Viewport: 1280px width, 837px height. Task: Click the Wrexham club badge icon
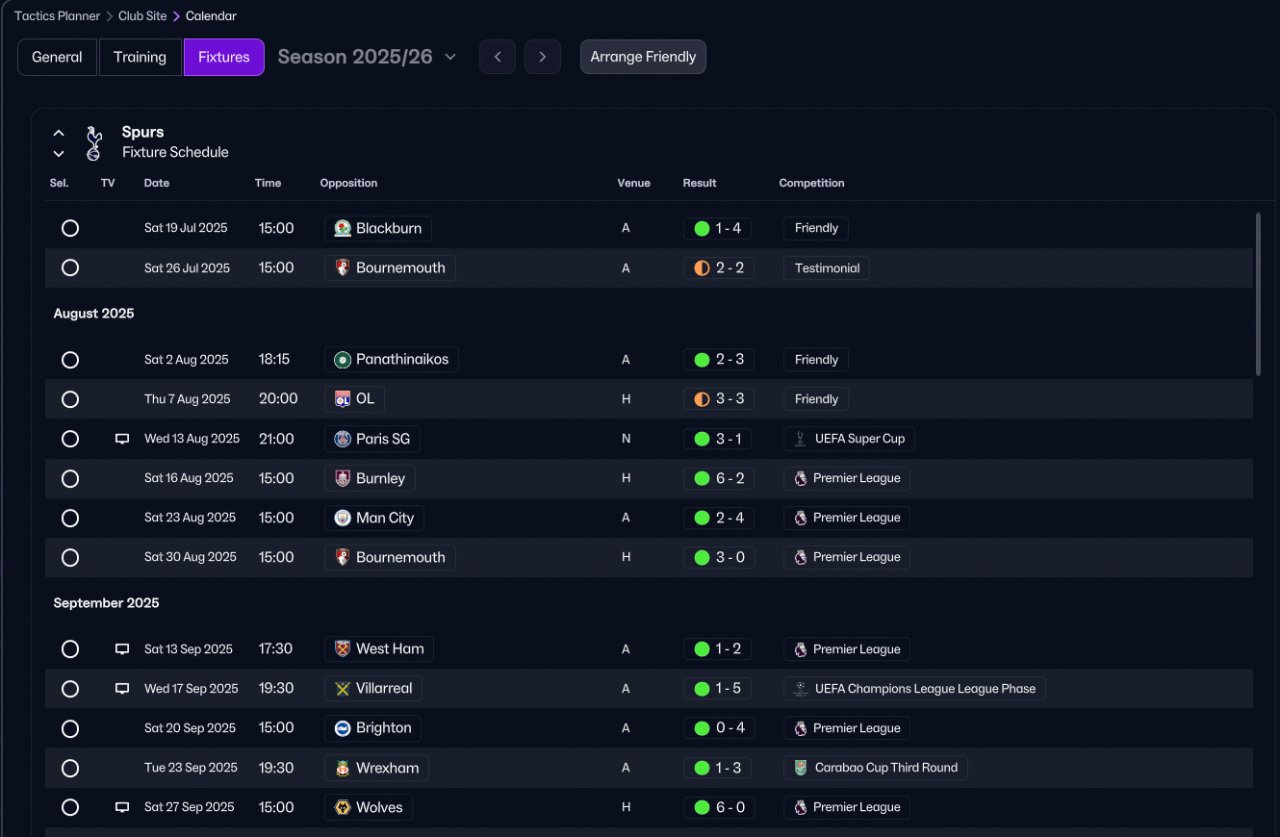342,768
